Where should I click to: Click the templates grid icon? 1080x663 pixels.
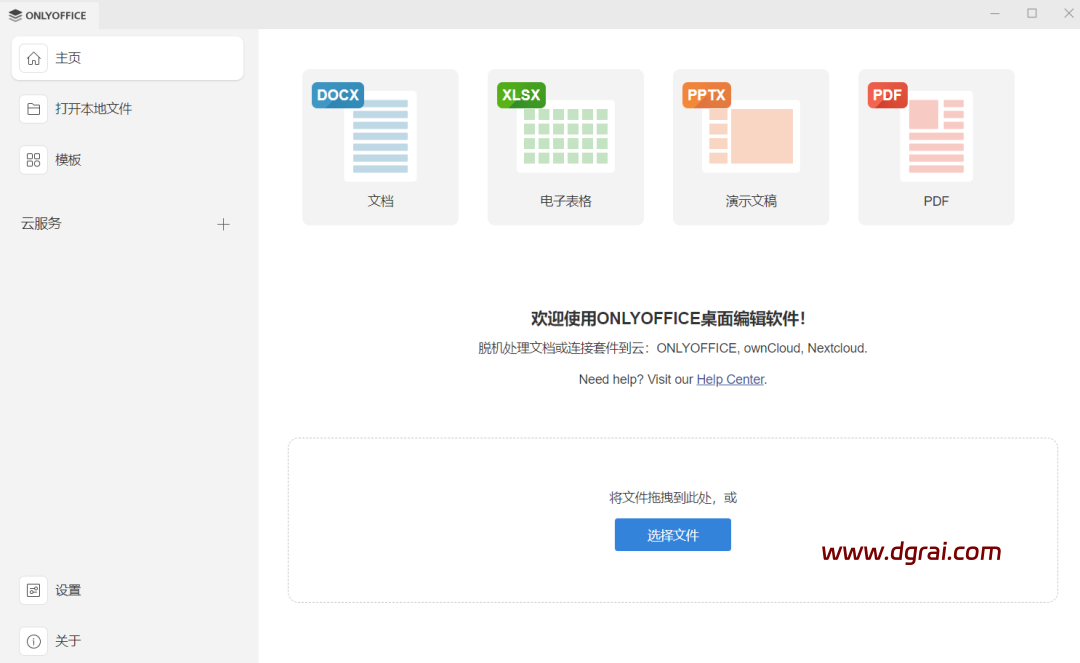click(34, 160)
